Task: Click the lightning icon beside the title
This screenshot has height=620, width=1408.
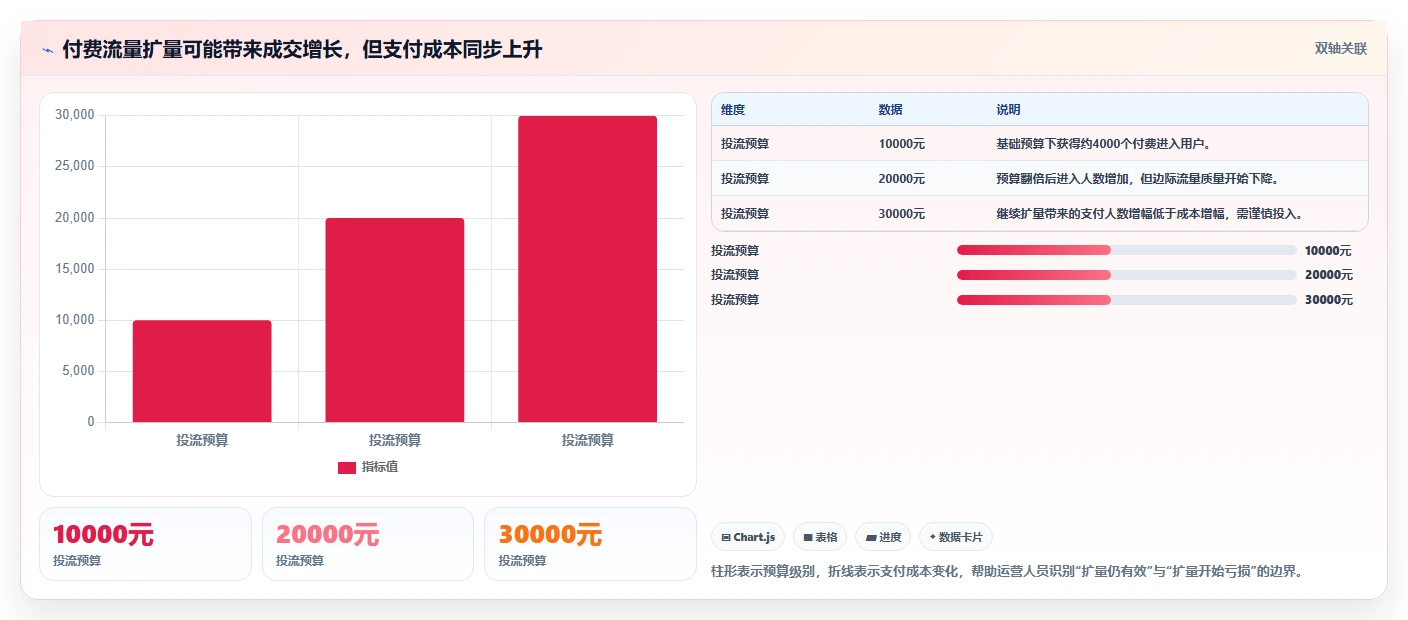Action: [47, 50]
